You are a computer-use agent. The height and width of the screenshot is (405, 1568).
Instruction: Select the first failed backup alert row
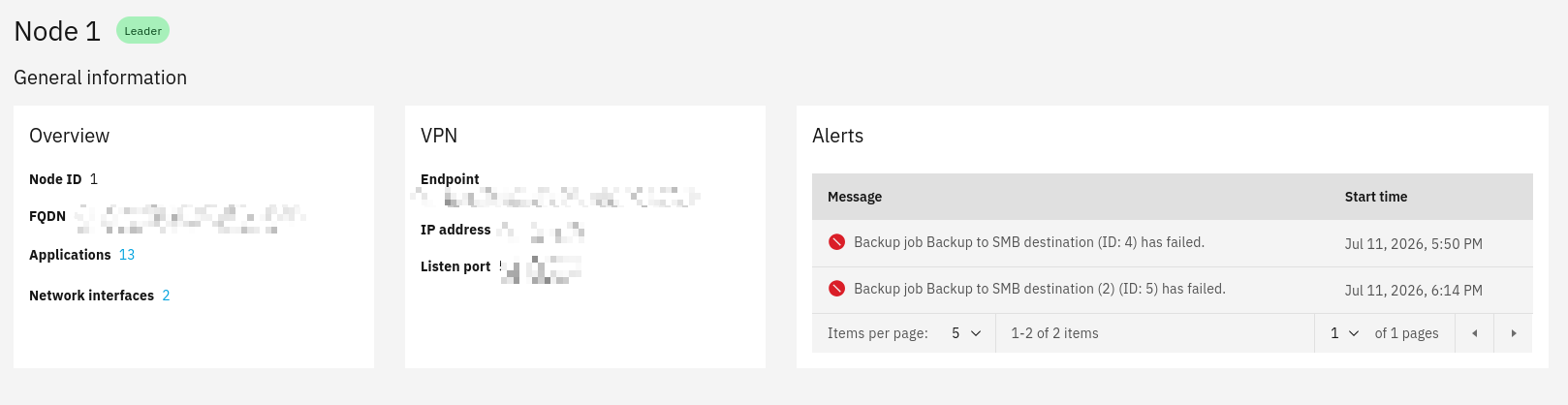1173,243
